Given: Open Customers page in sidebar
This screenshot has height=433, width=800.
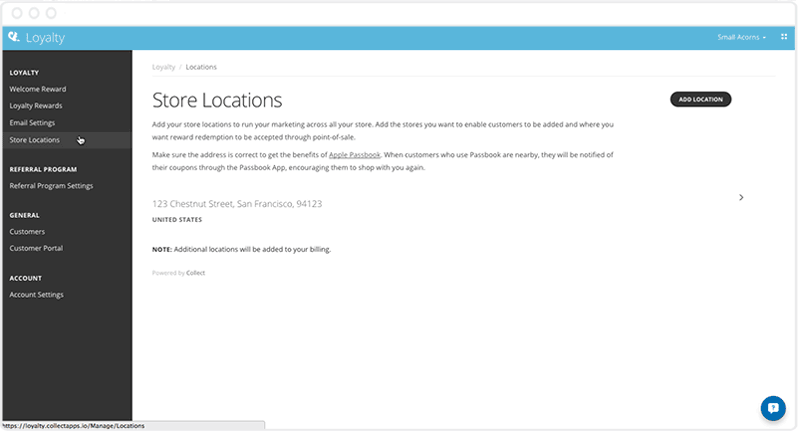Looking at the screenshot, I should click(x=27, y=232).
